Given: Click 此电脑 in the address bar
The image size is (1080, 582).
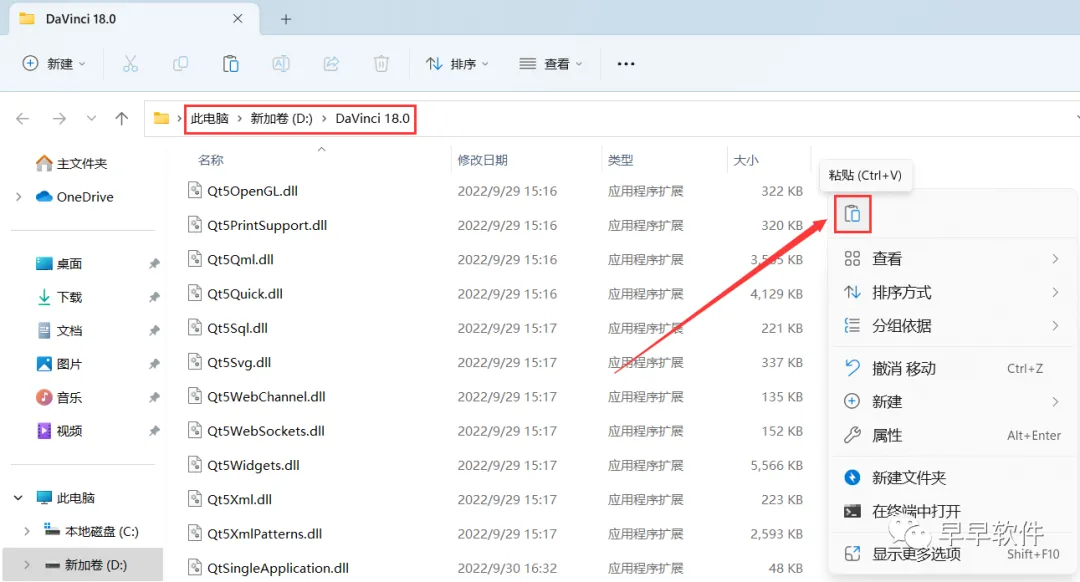Looking at the screenshot, I should click(x=209, y=118).
